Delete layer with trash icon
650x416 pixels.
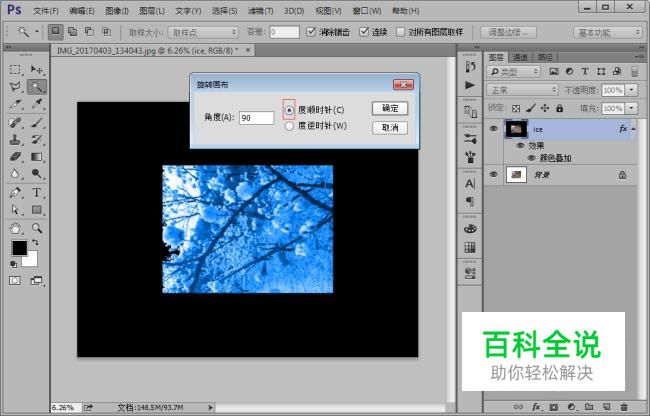coord(623,407)
